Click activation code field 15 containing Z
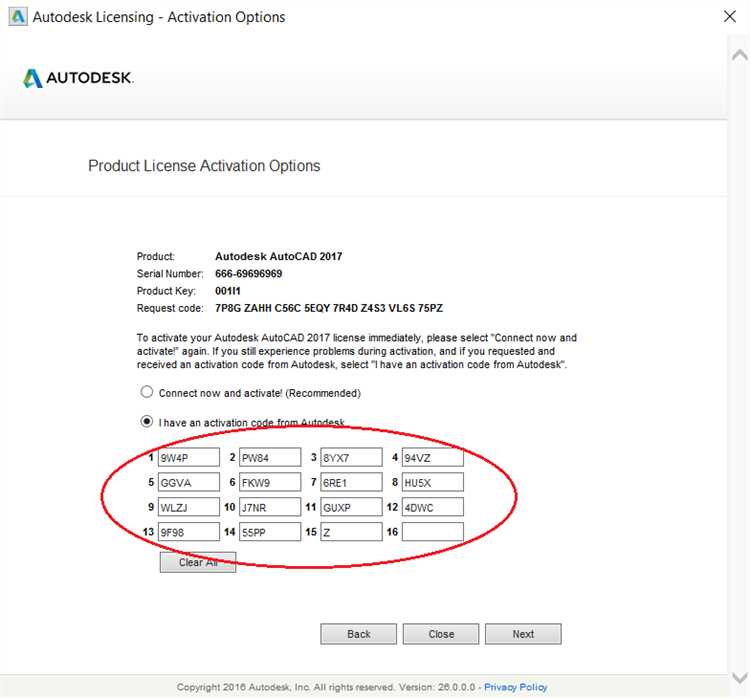This screenshot has width=750, height=698. (x=352, y=532)
